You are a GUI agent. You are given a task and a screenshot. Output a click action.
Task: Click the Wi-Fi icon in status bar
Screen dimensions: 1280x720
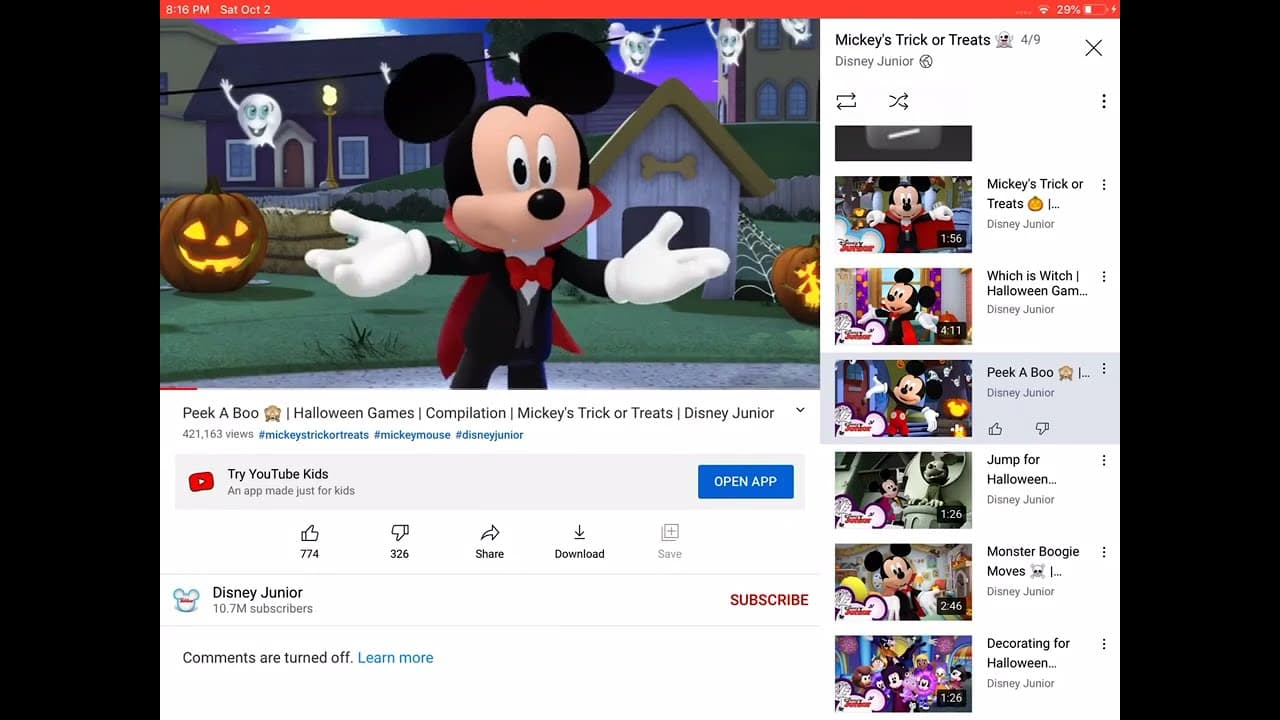click(1044, 9)
